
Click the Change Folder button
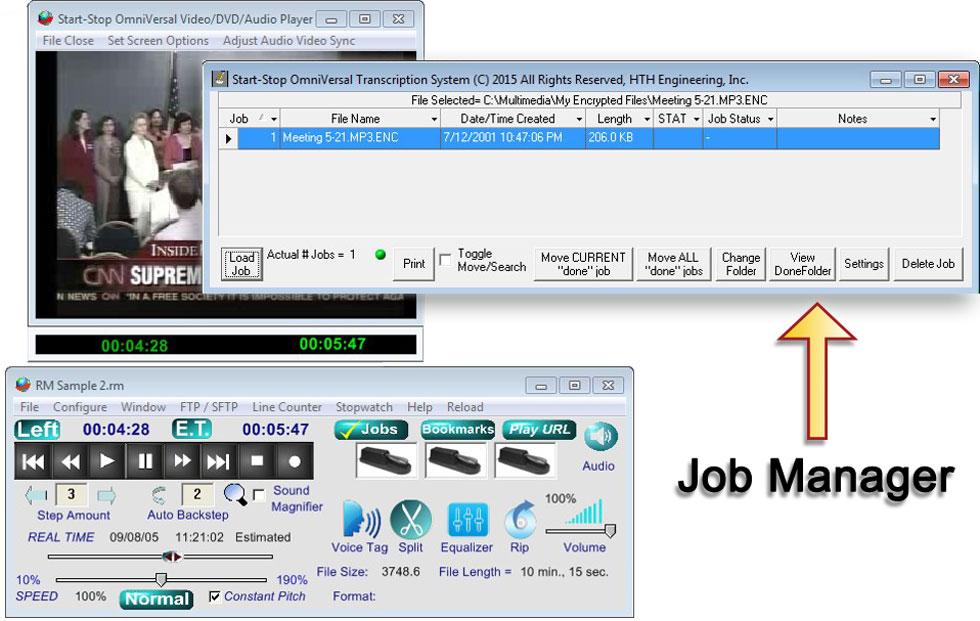[741, 264]
